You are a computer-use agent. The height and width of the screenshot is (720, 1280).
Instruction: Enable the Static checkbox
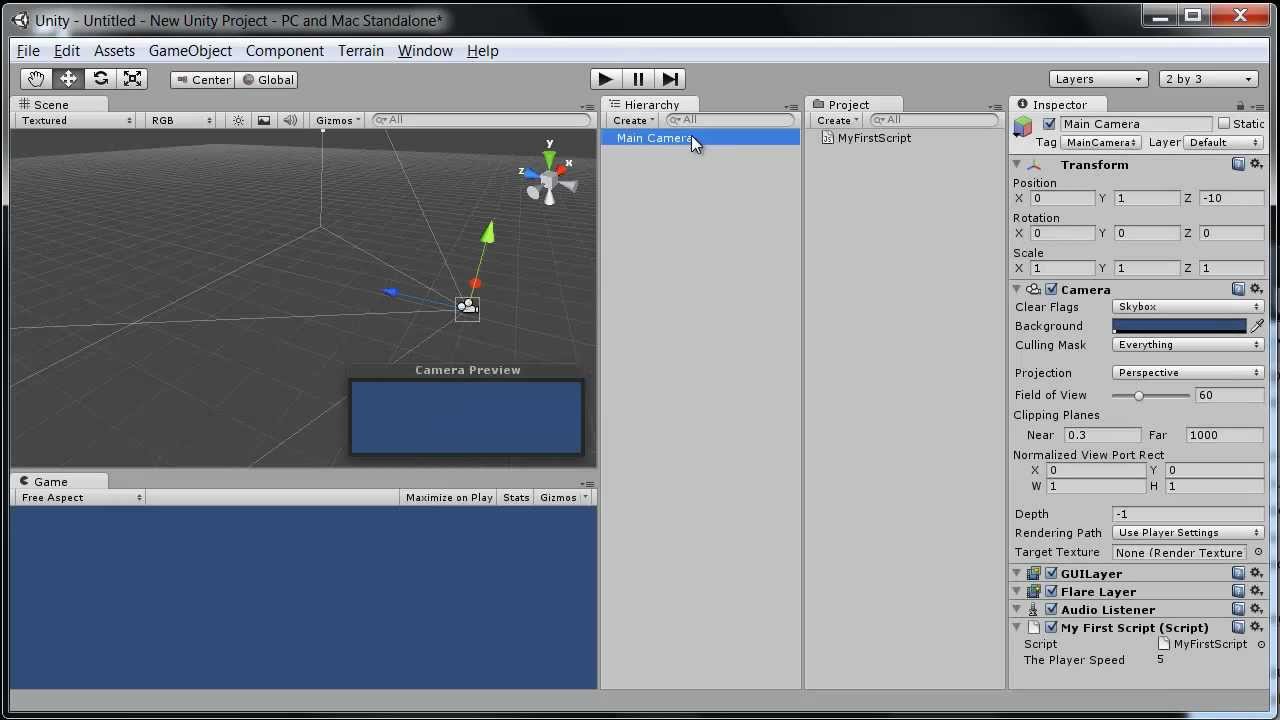point(1223,124)
